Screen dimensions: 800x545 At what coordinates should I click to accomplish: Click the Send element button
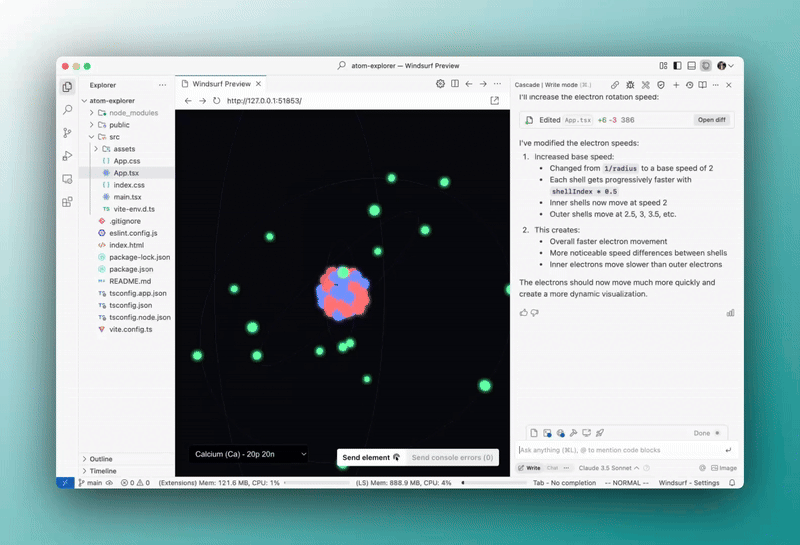tap(371, 458)
